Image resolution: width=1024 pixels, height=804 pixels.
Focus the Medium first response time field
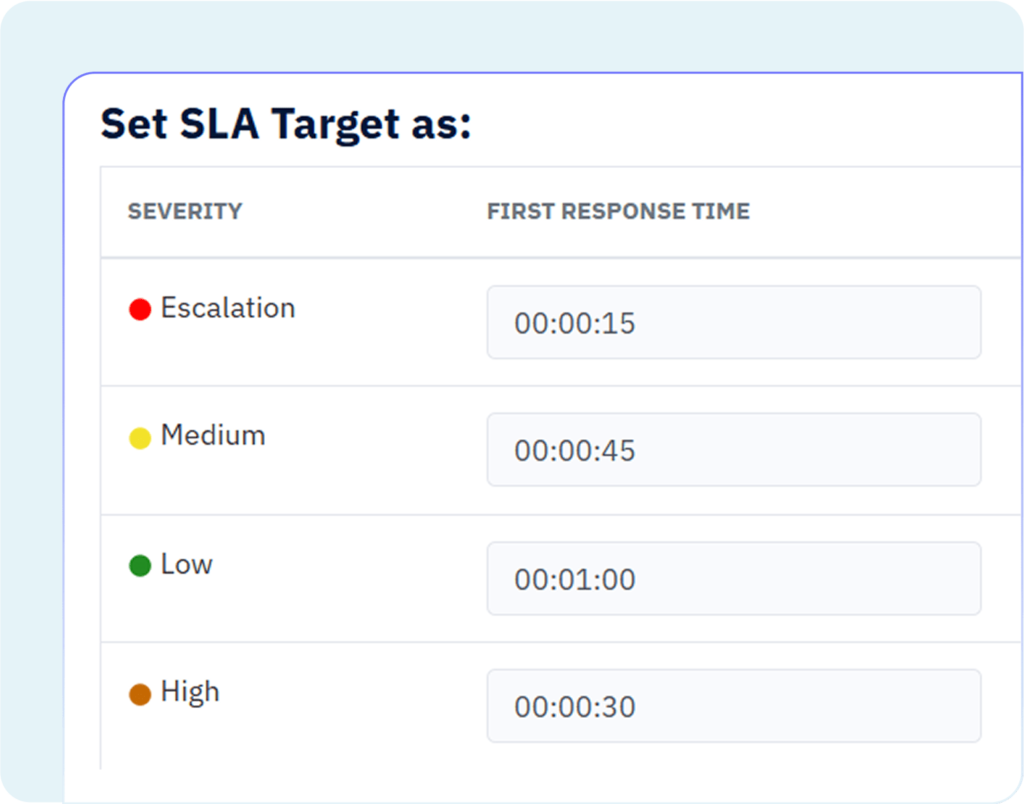tap(733, 450)
